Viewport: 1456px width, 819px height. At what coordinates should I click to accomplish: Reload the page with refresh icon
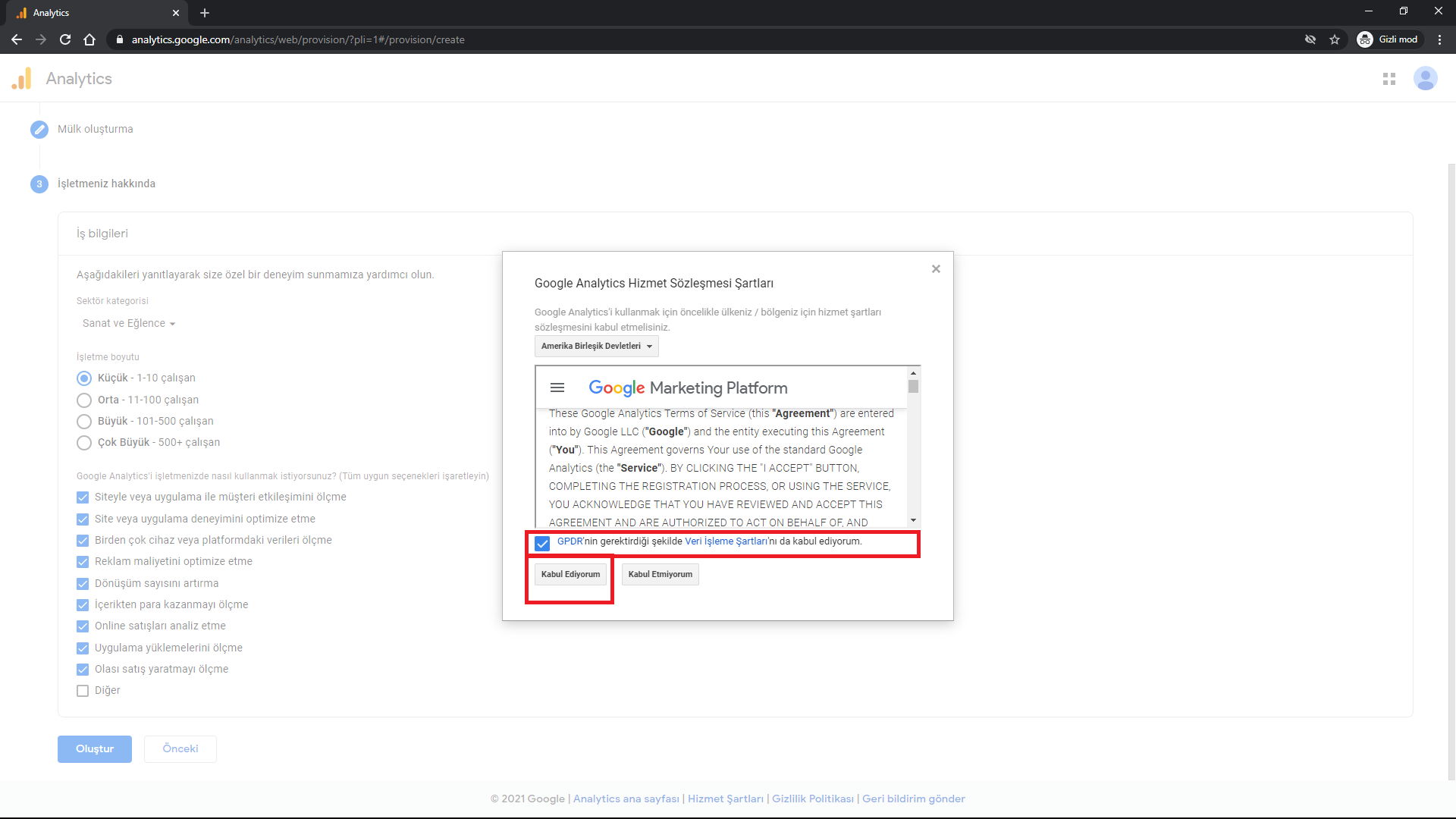65,39
